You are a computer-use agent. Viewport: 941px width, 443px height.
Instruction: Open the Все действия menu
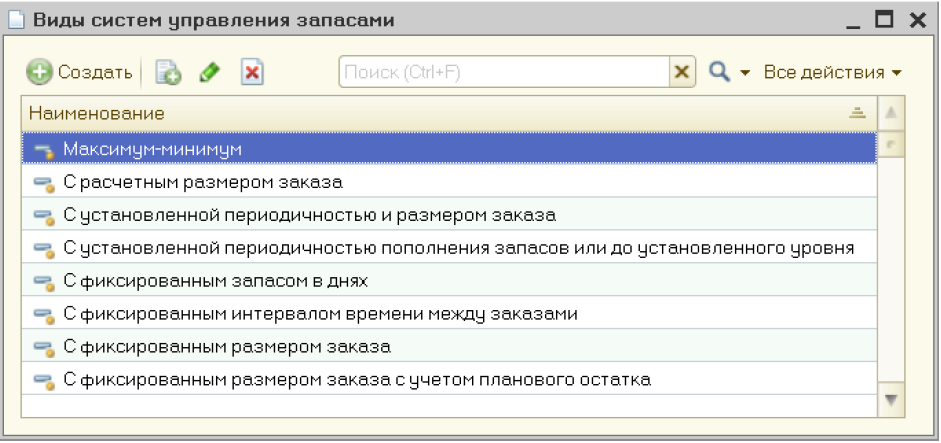point(832,73)
